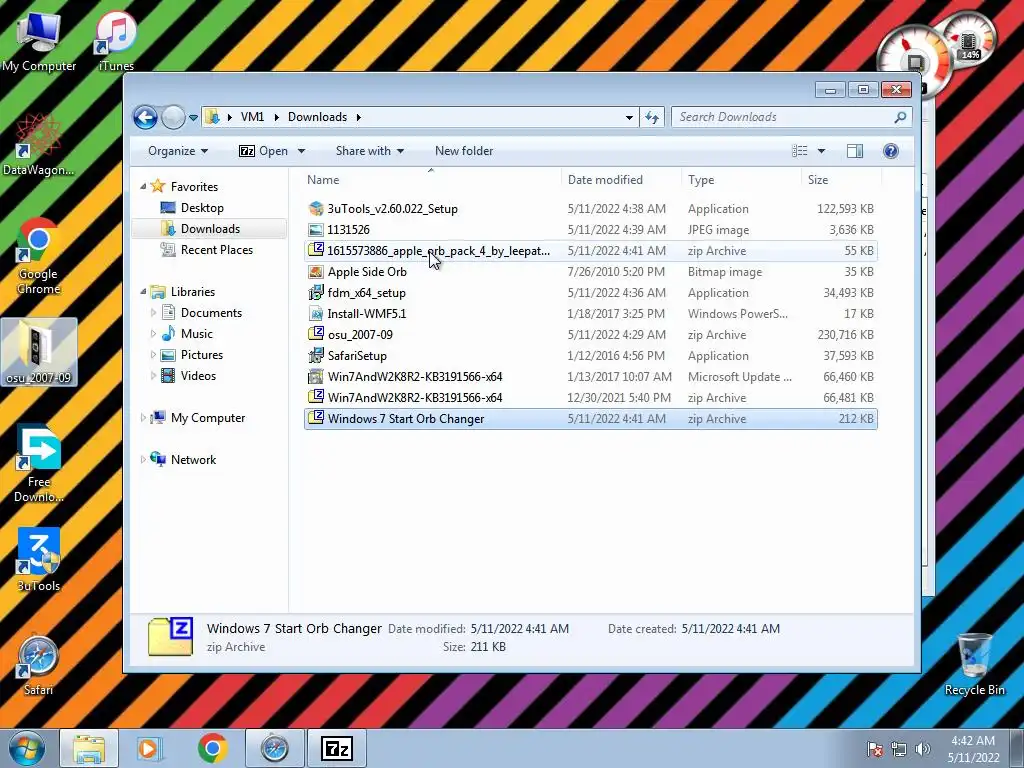Expand My Computer in navigation pane
Screen dimensions: 1024x768
143,418
